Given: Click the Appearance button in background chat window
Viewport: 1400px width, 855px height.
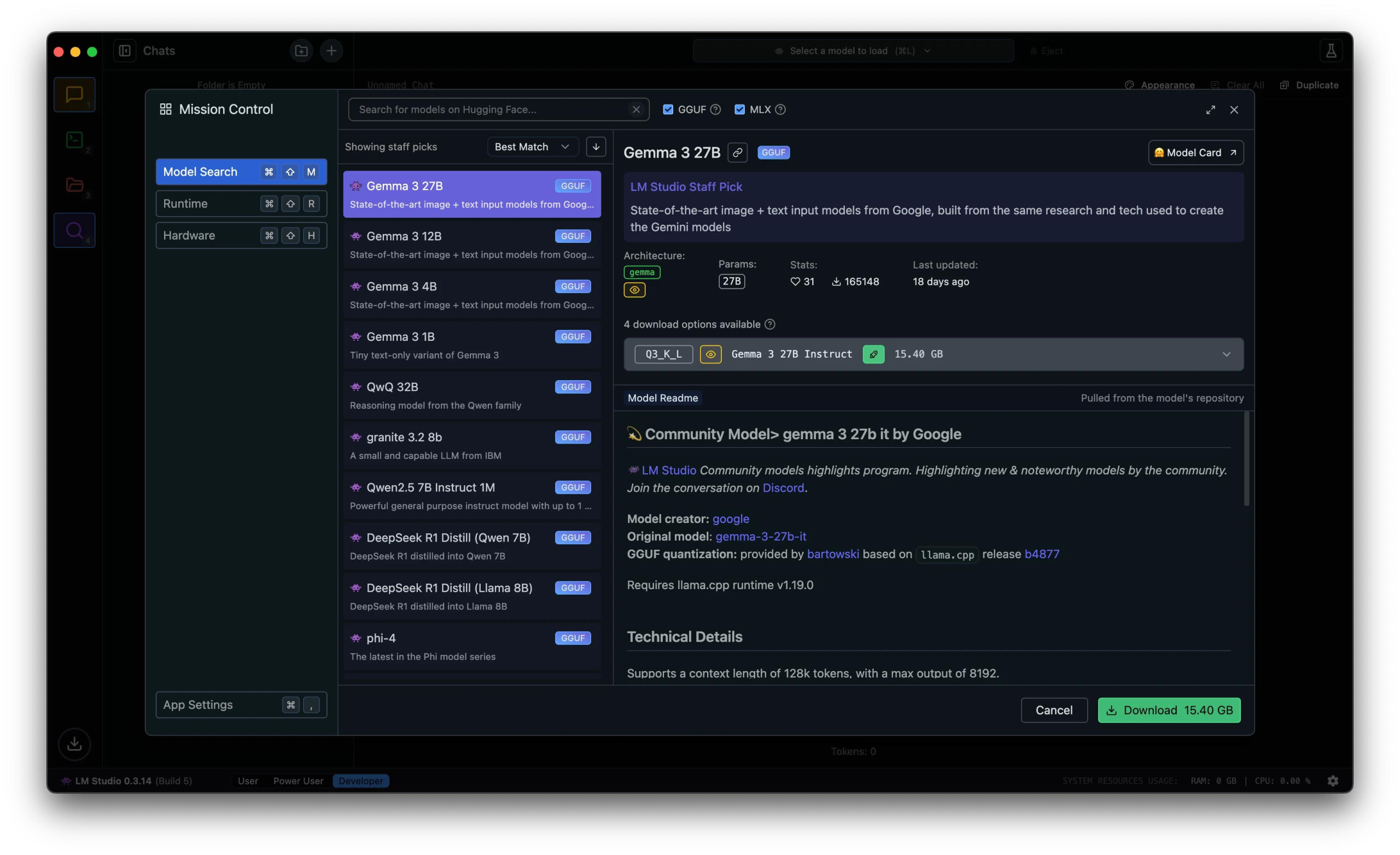Looking at the screenshot, I should (x=1160, y=85).
